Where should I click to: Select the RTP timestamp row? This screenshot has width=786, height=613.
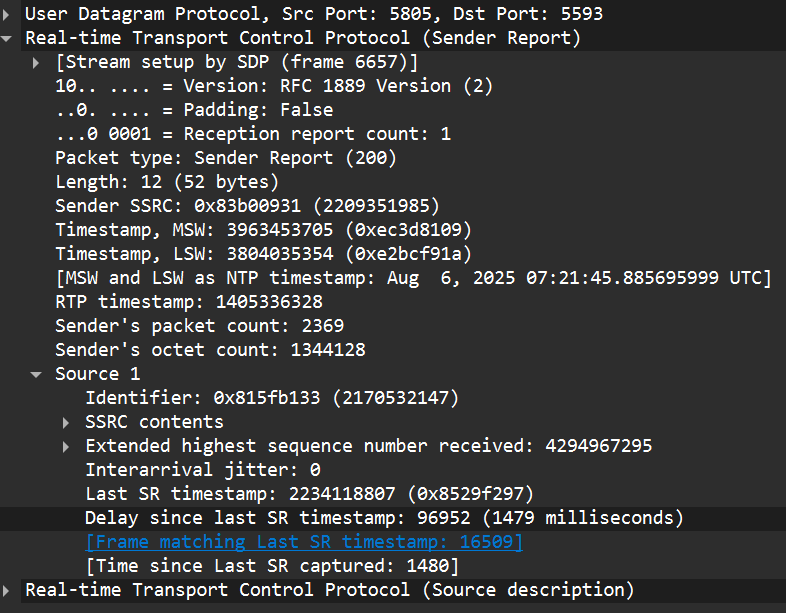188,302
